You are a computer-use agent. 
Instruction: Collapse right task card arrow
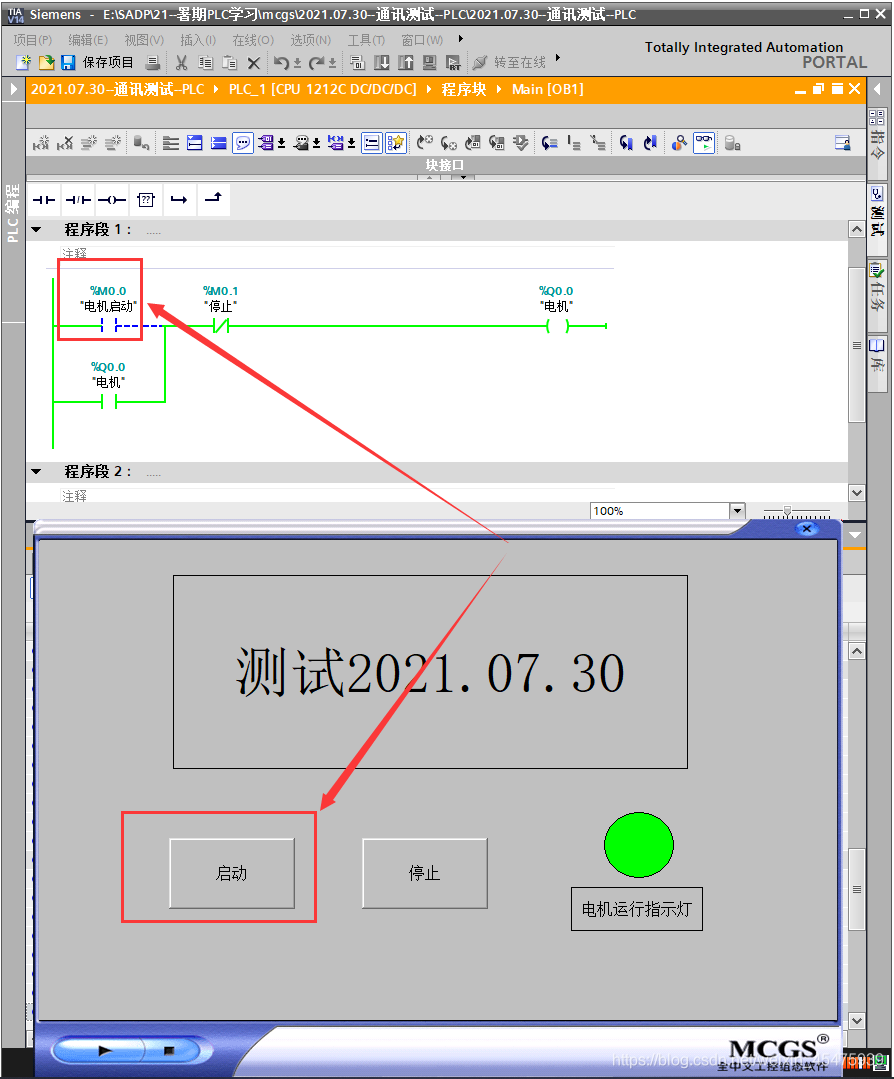pyautogui.click(x=877, y=89)
